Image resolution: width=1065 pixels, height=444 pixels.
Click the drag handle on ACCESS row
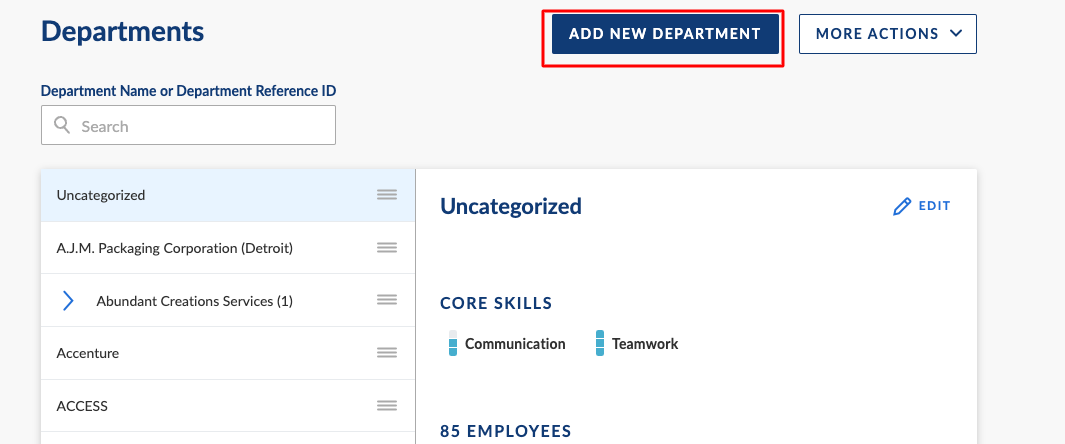(386, 406)
